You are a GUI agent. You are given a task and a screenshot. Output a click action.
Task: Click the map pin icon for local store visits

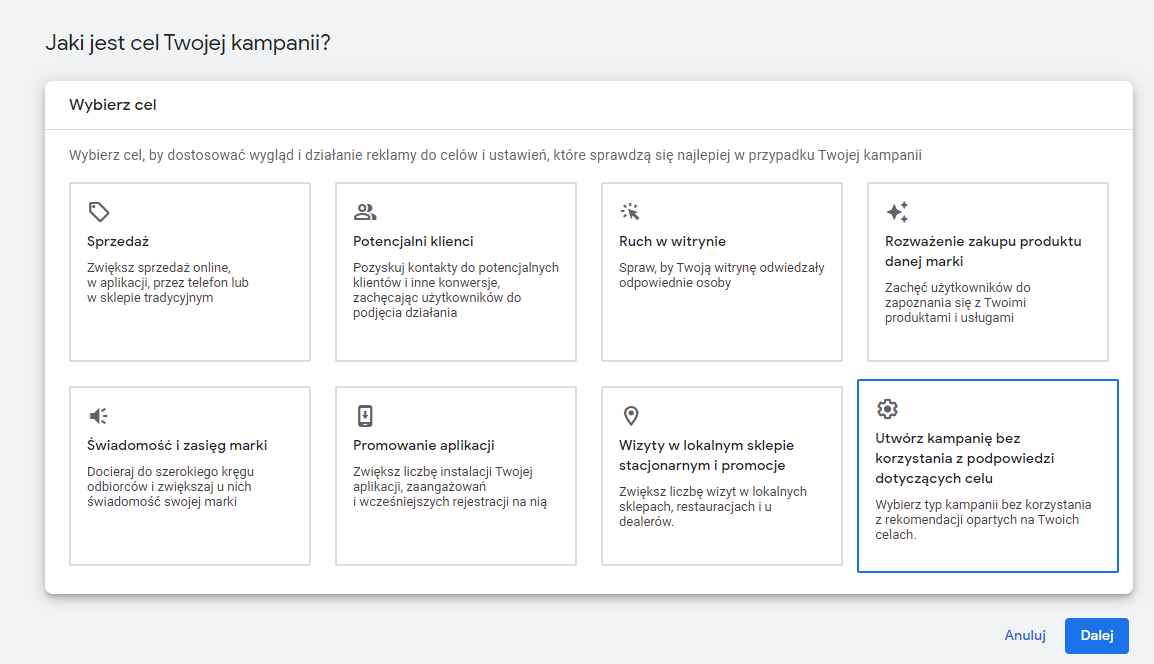(x=630, y=416)
